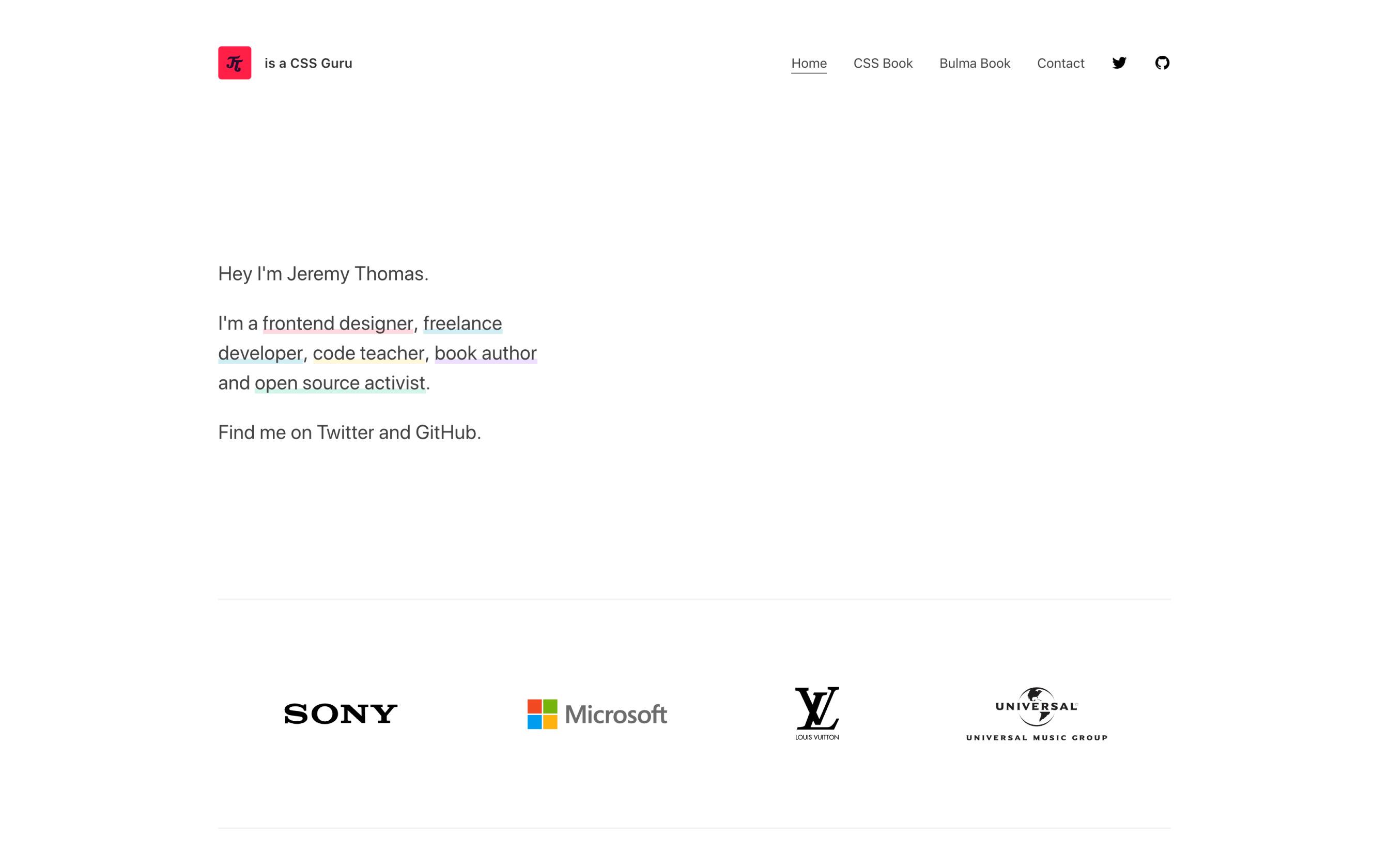
Task: Open the CSS Book page
Action: (883, 63)
